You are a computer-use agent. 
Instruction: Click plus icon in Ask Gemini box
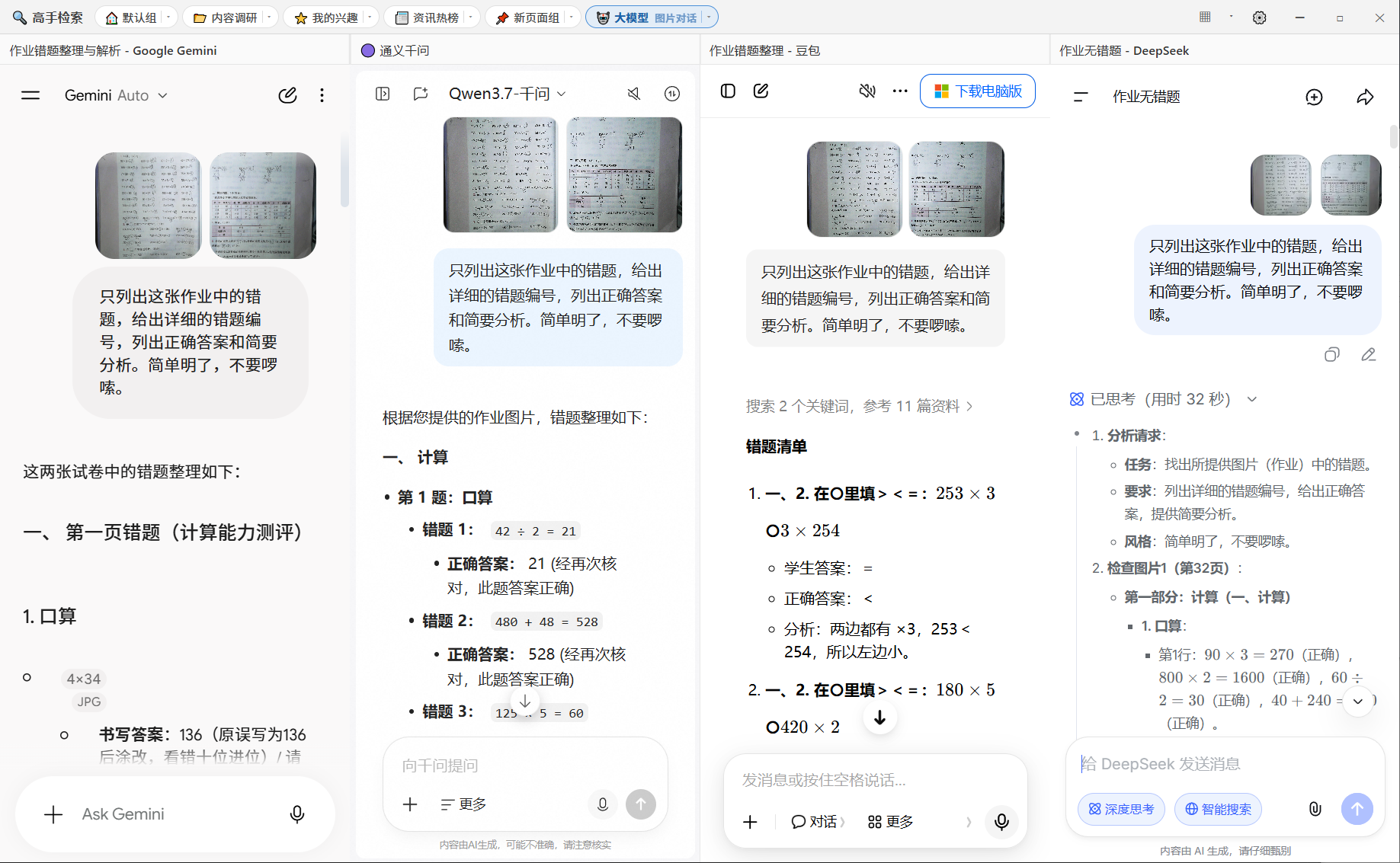pyautogui.click(x=53, y=814)
